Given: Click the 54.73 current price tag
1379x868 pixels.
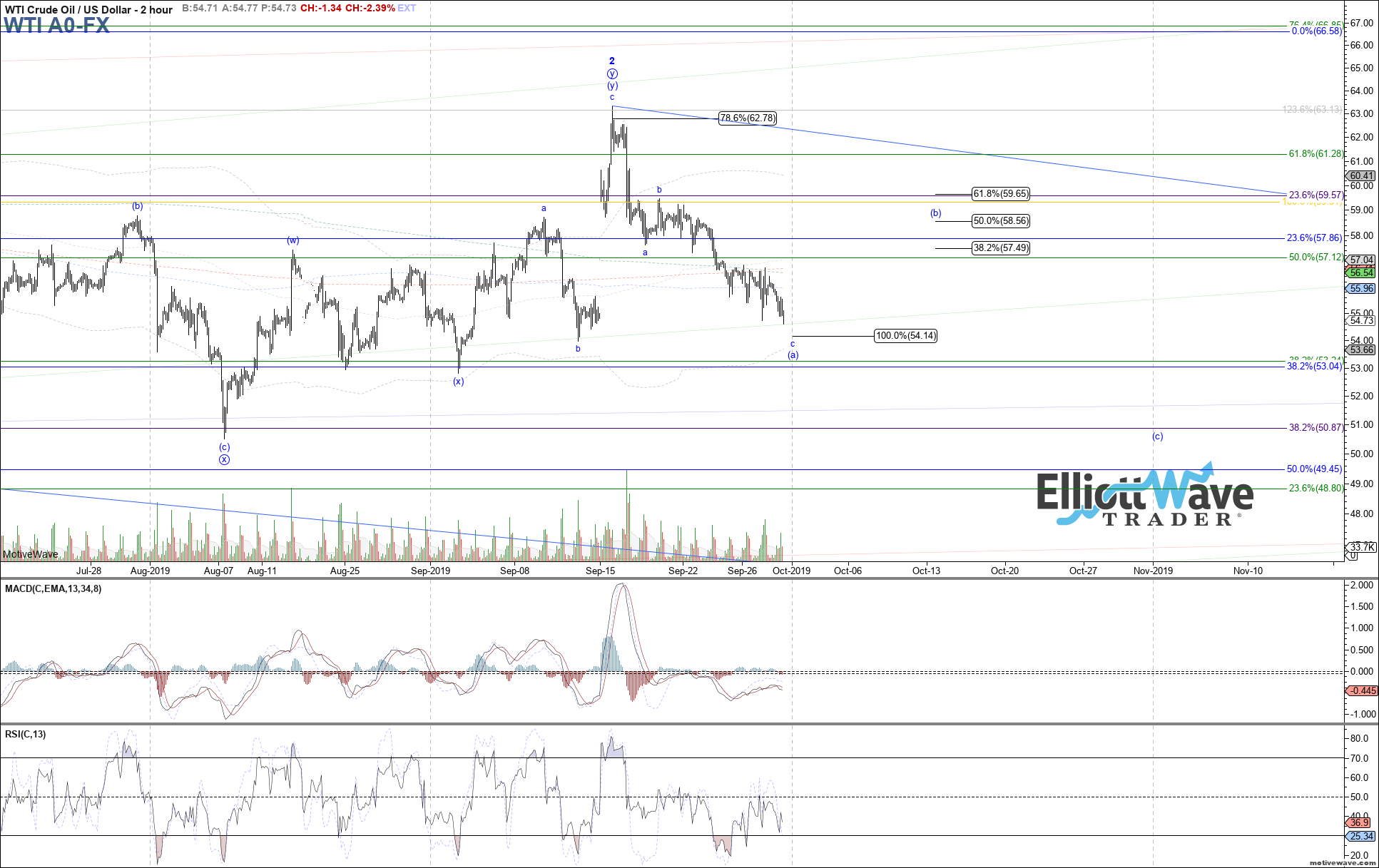Looking at the screenshot, I should [x=1361, y=321].
